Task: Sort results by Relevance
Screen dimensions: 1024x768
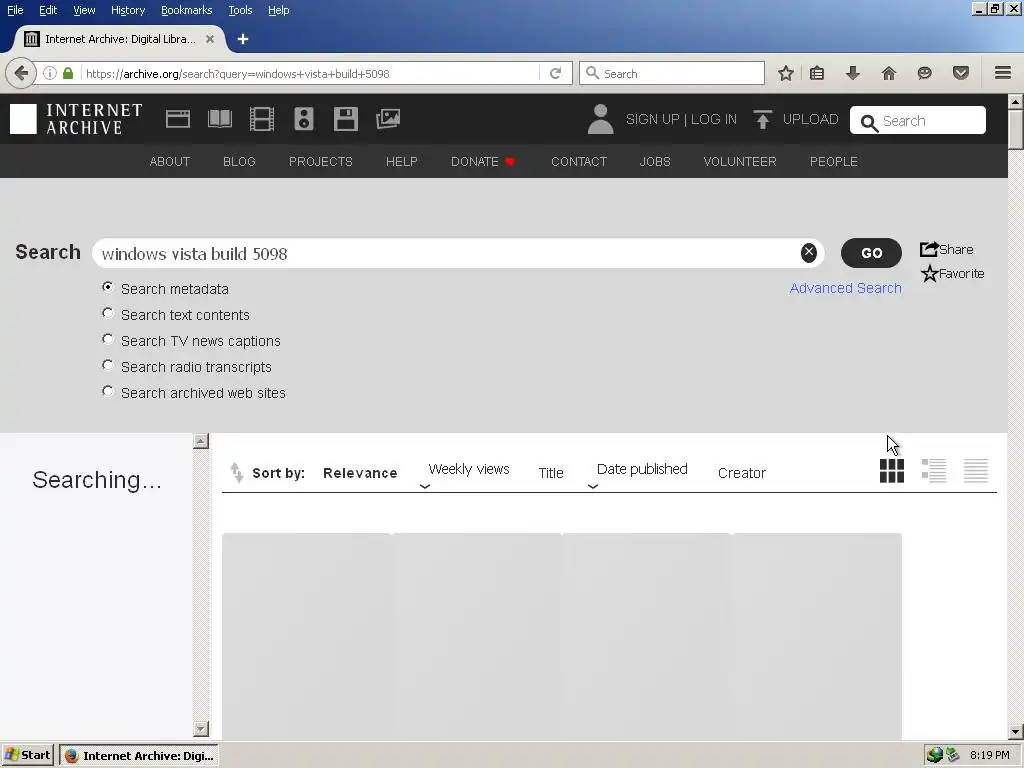Action: (360, 473)
